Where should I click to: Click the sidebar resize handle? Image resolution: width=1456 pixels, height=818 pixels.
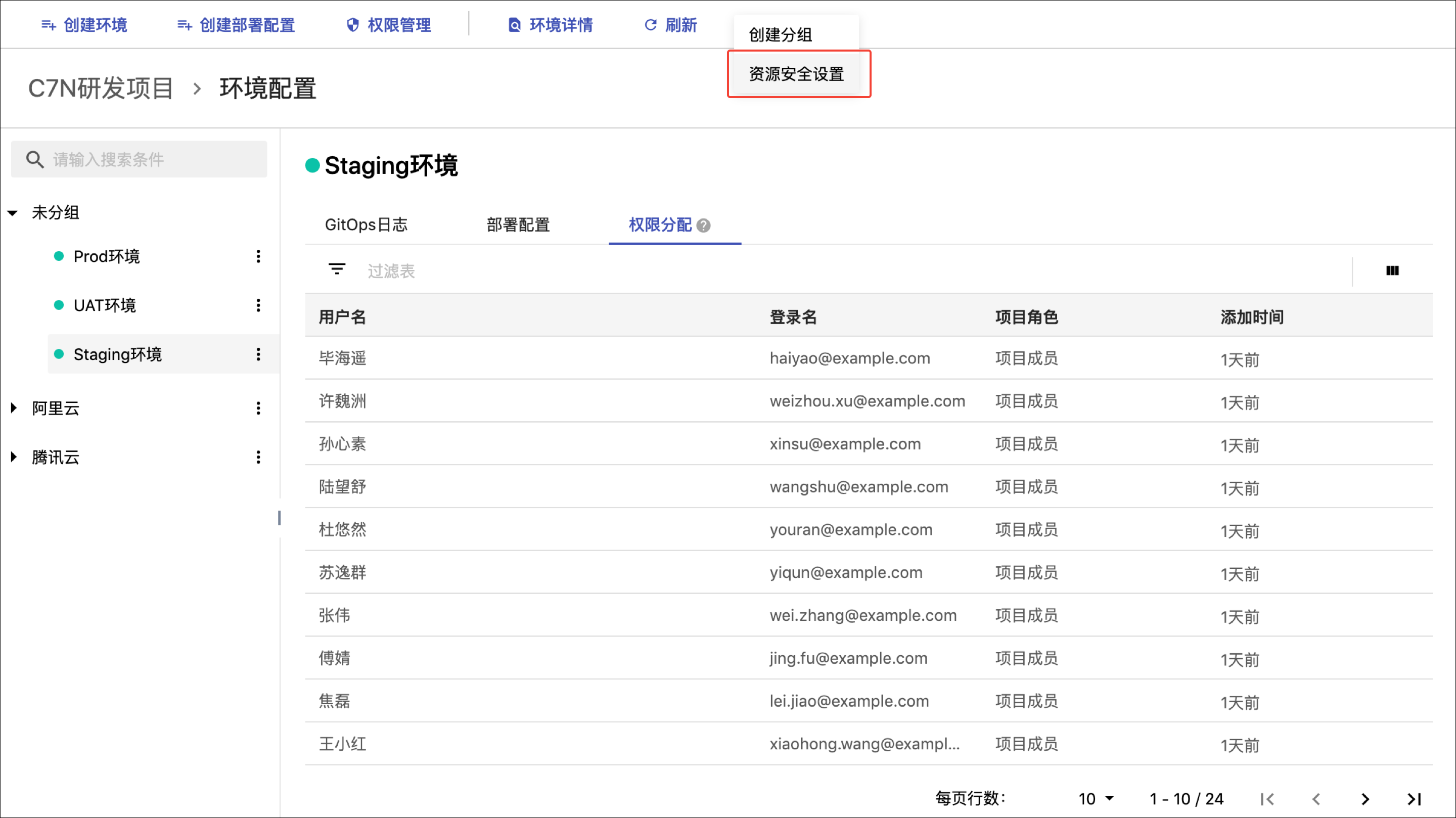(x=279, y=518)
